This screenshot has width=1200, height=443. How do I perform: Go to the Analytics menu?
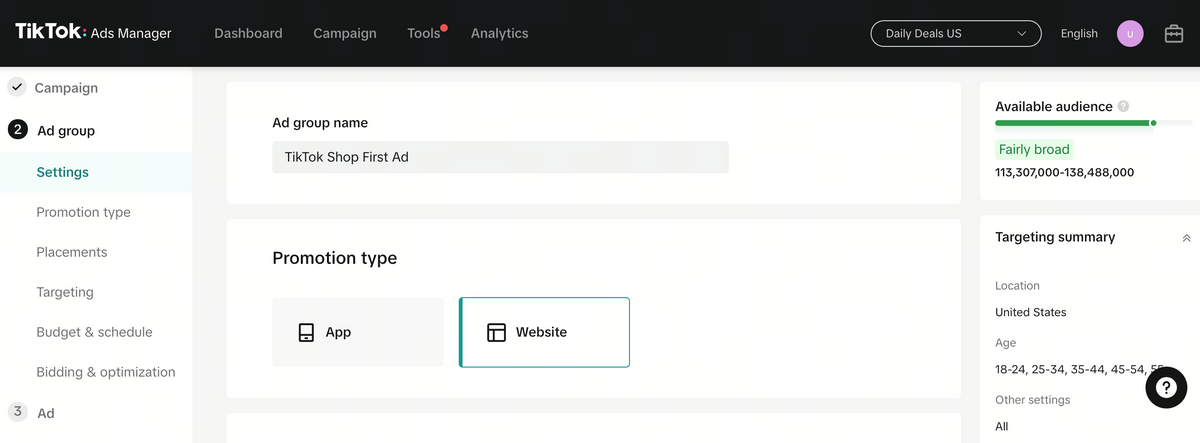point(499,34)
